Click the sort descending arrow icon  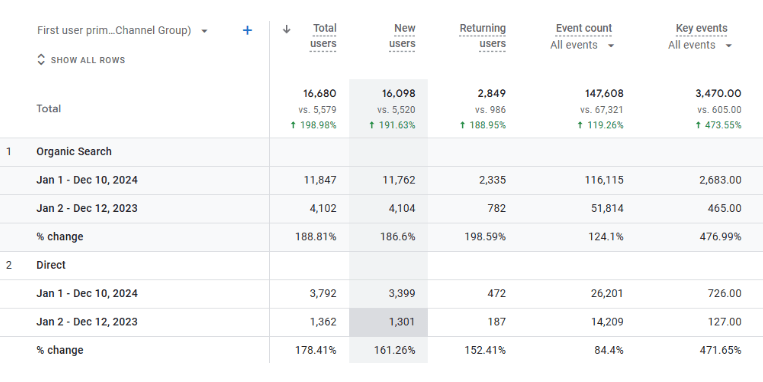tap(287, 29)
